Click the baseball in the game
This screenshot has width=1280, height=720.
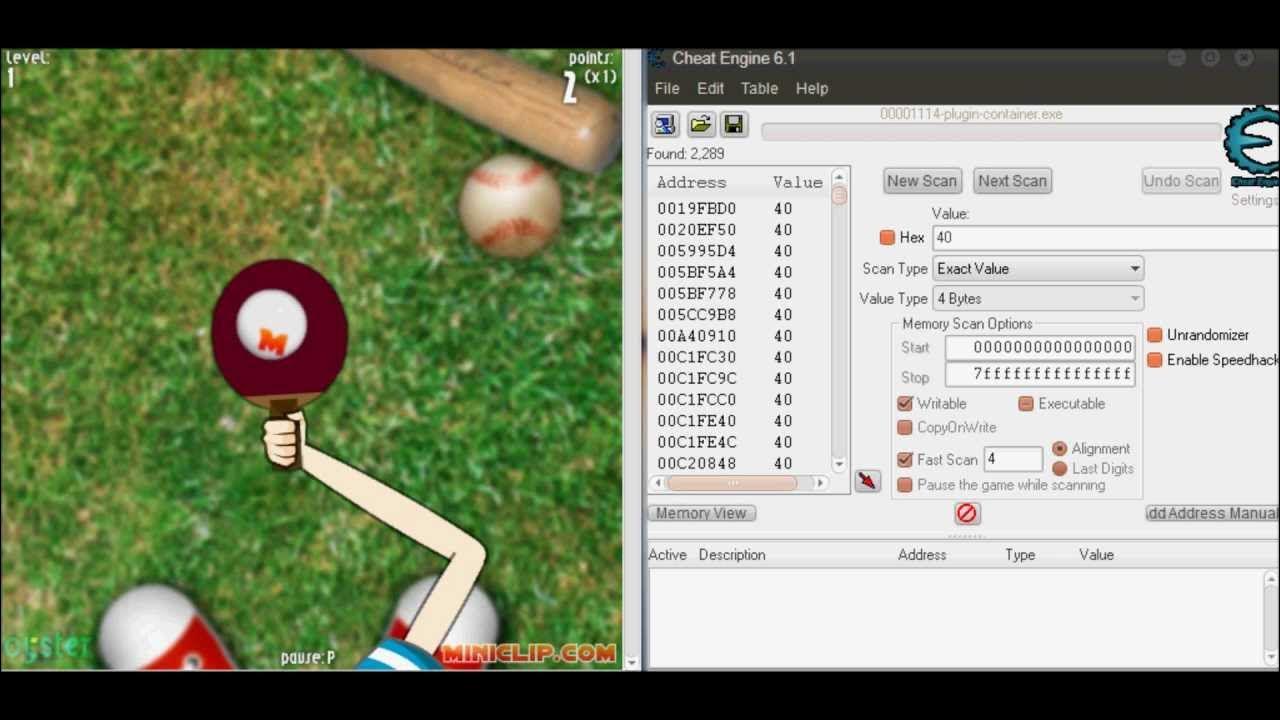click(510, 207)
